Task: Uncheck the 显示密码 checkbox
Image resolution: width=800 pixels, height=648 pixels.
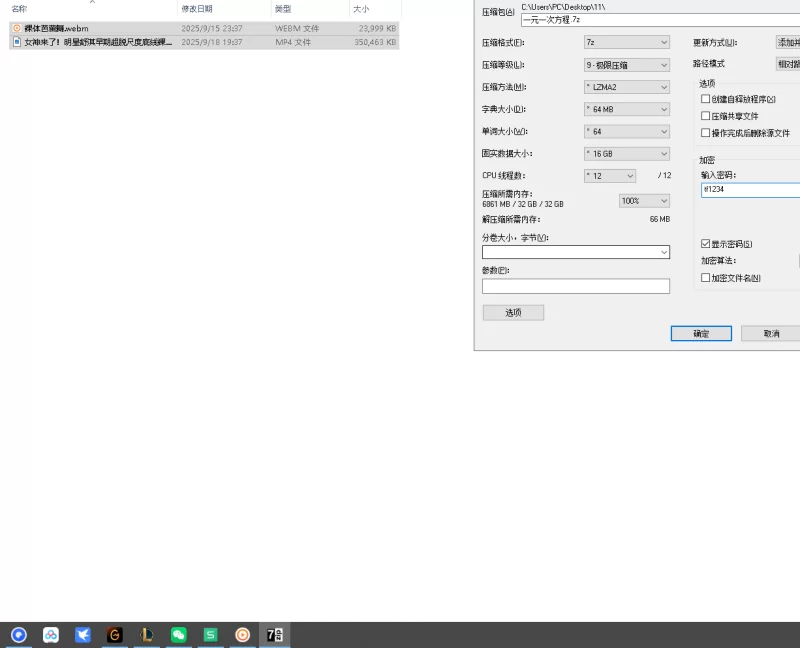Action: point(705,244)
